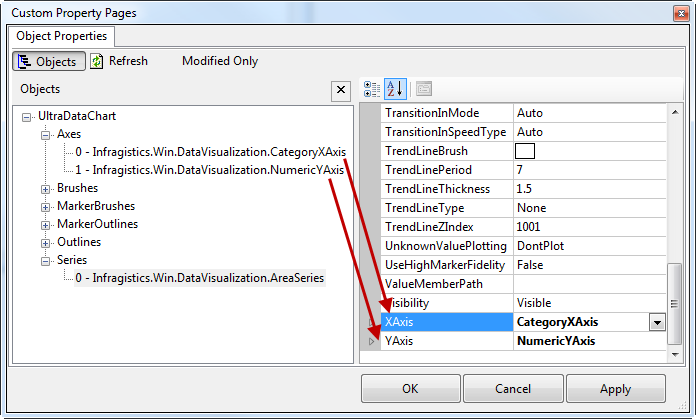
Task: Switch to the Object Properties tab
Action: [63, 36]
